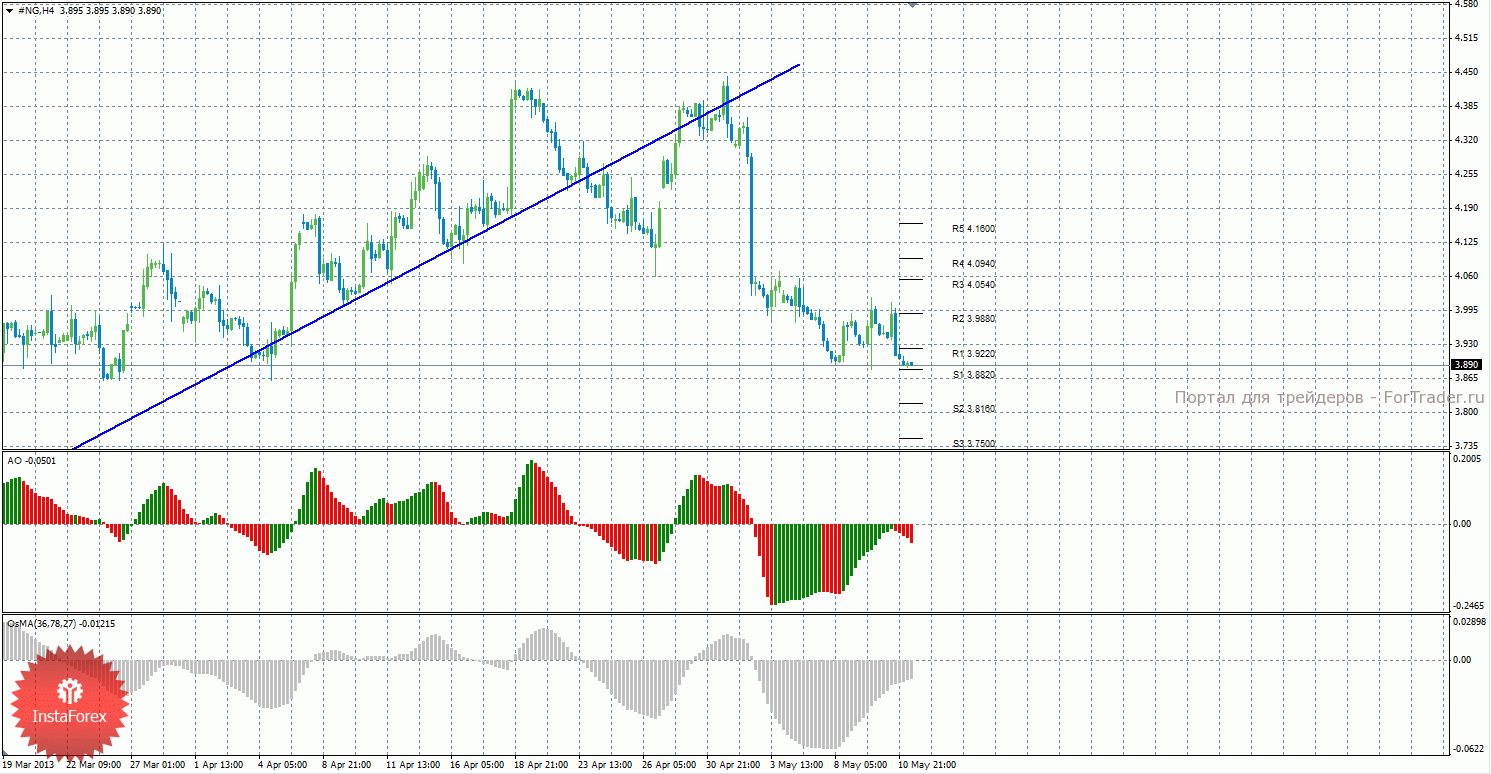Click the 30 Apr 21:00 time label
The height and width of the screenshot is (774, 1491).
click(x=733, y=766)
